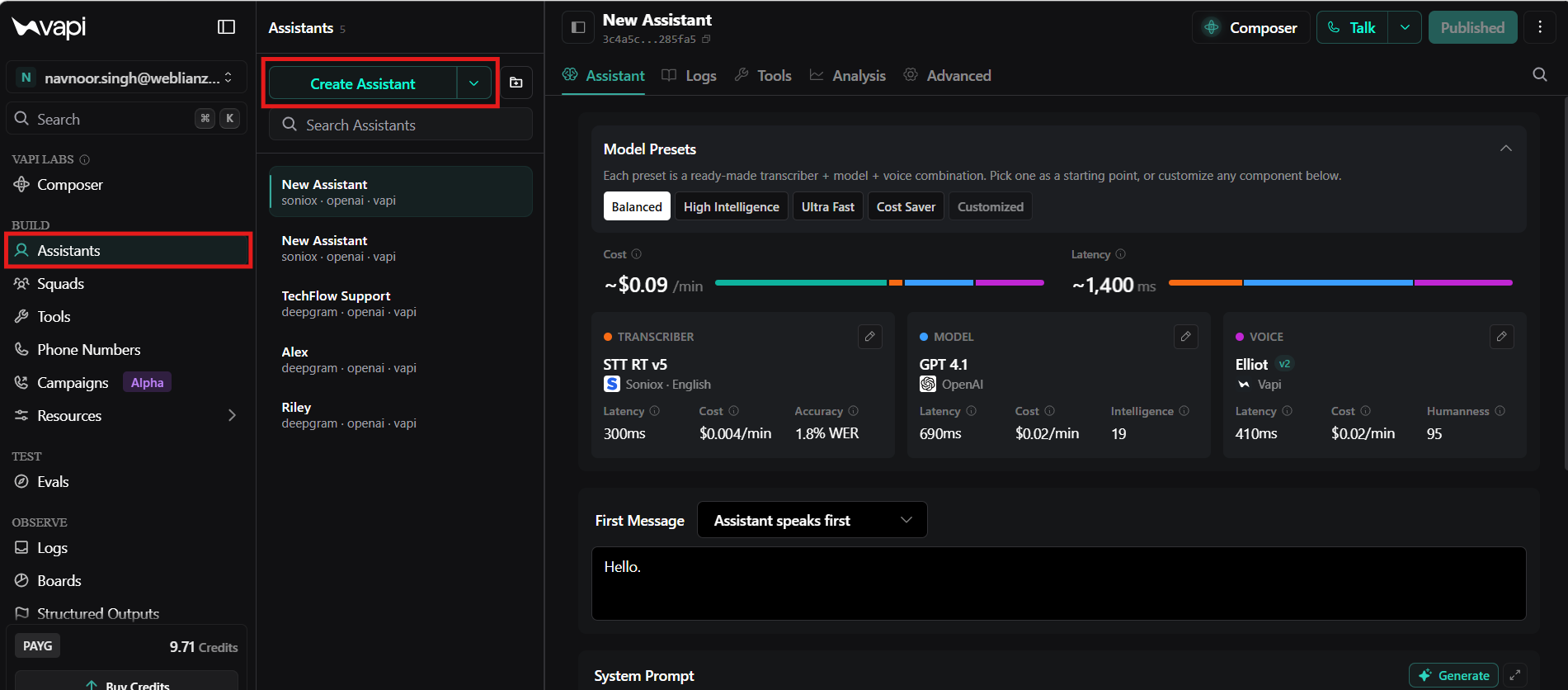Show info about Cost above ~$0.09
The height and width of the screenshot is (690, 1568).
coord(637,254)
